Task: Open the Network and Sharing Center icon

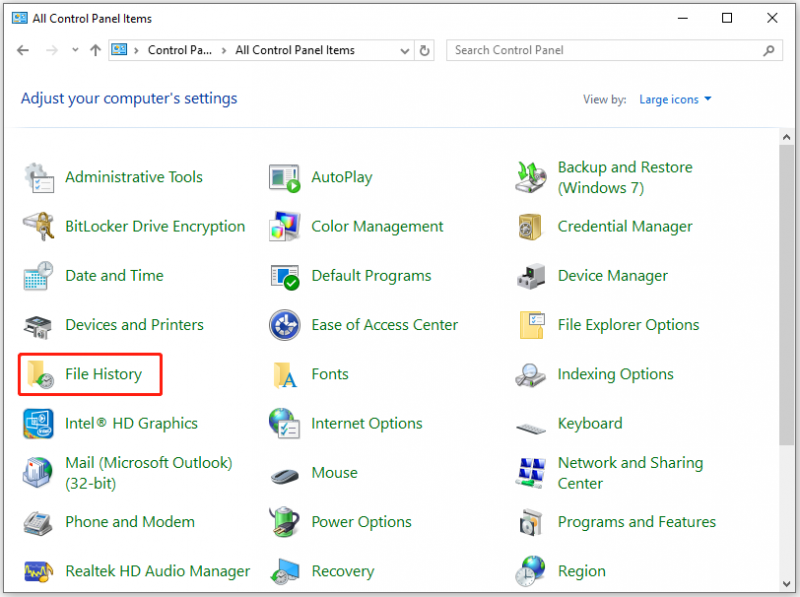Action: [x=531, y=473]
